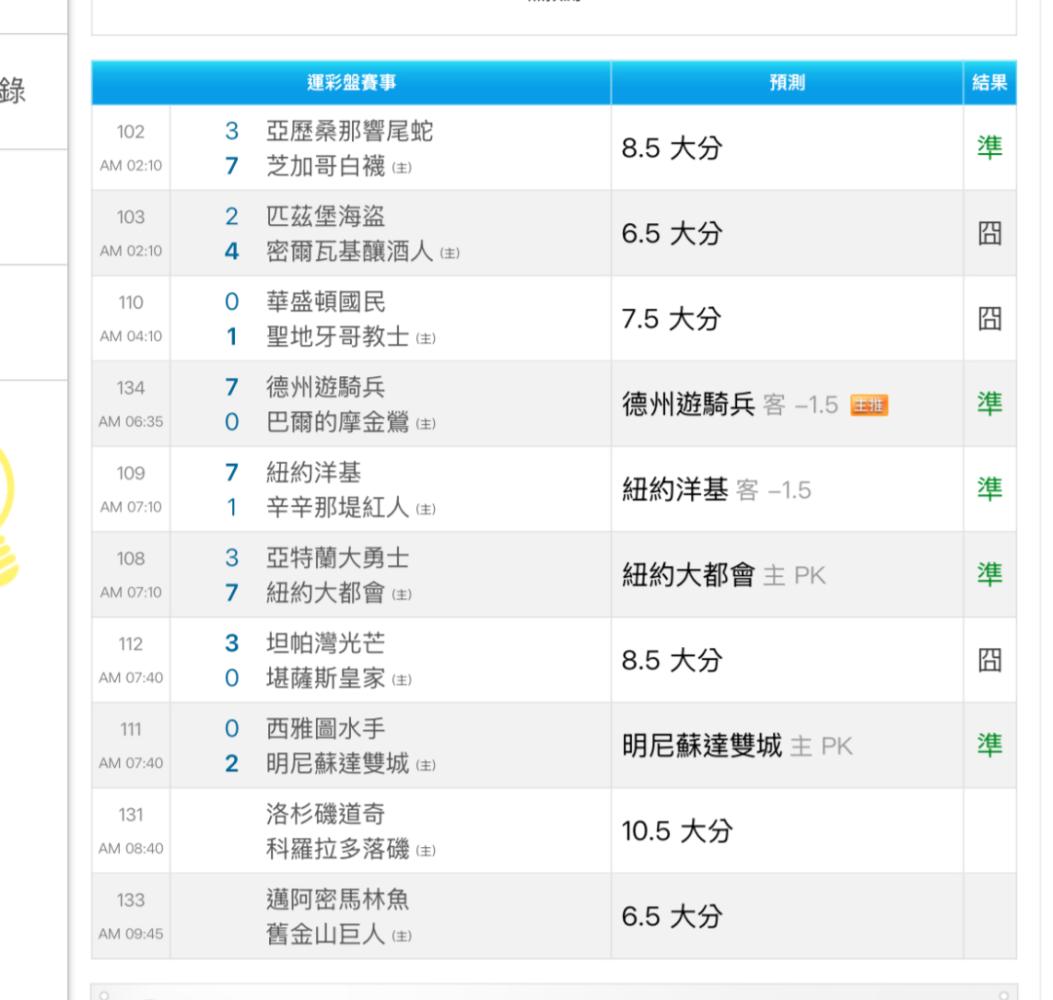Click 紐約大都會 in the match column
Viewport: 1053px width, 1000px height.
(326, 592)
